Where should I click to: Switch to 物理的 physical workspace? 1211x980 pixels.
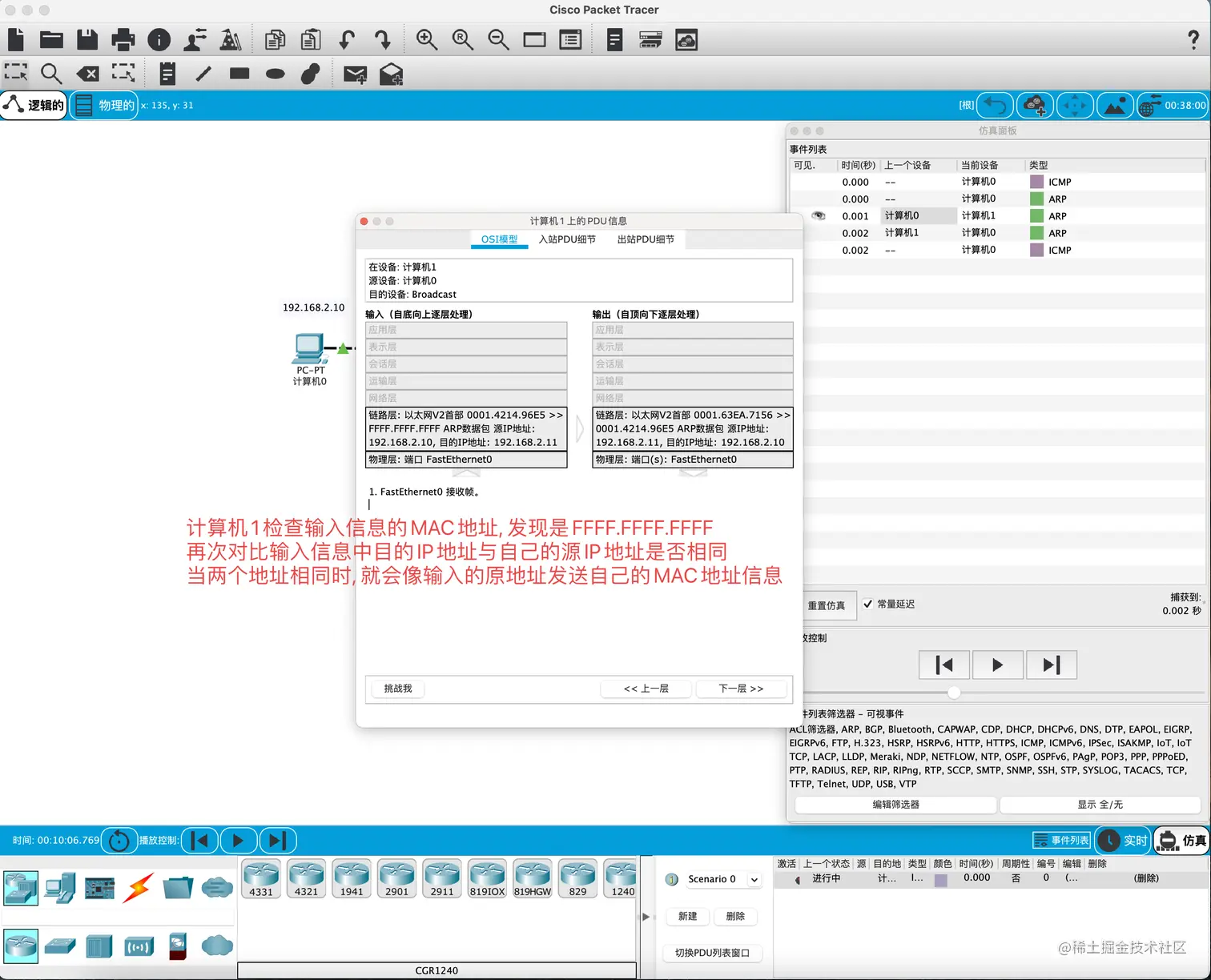[104, 105]
